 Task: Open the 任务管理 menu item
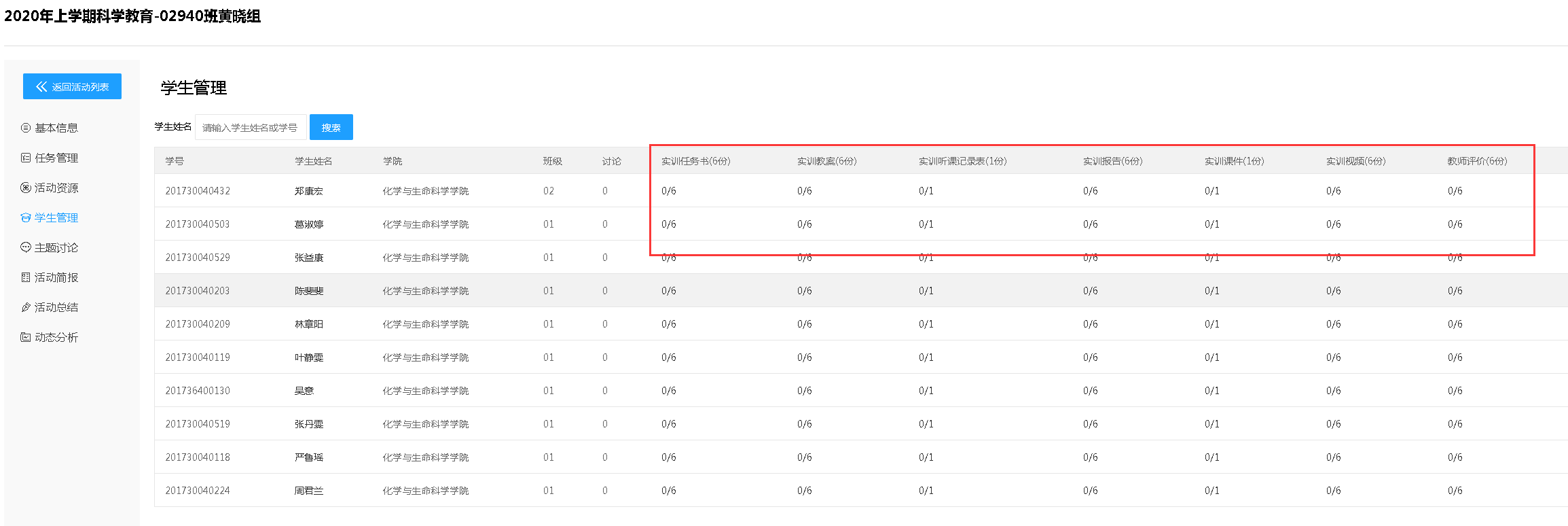pos(56,158)
